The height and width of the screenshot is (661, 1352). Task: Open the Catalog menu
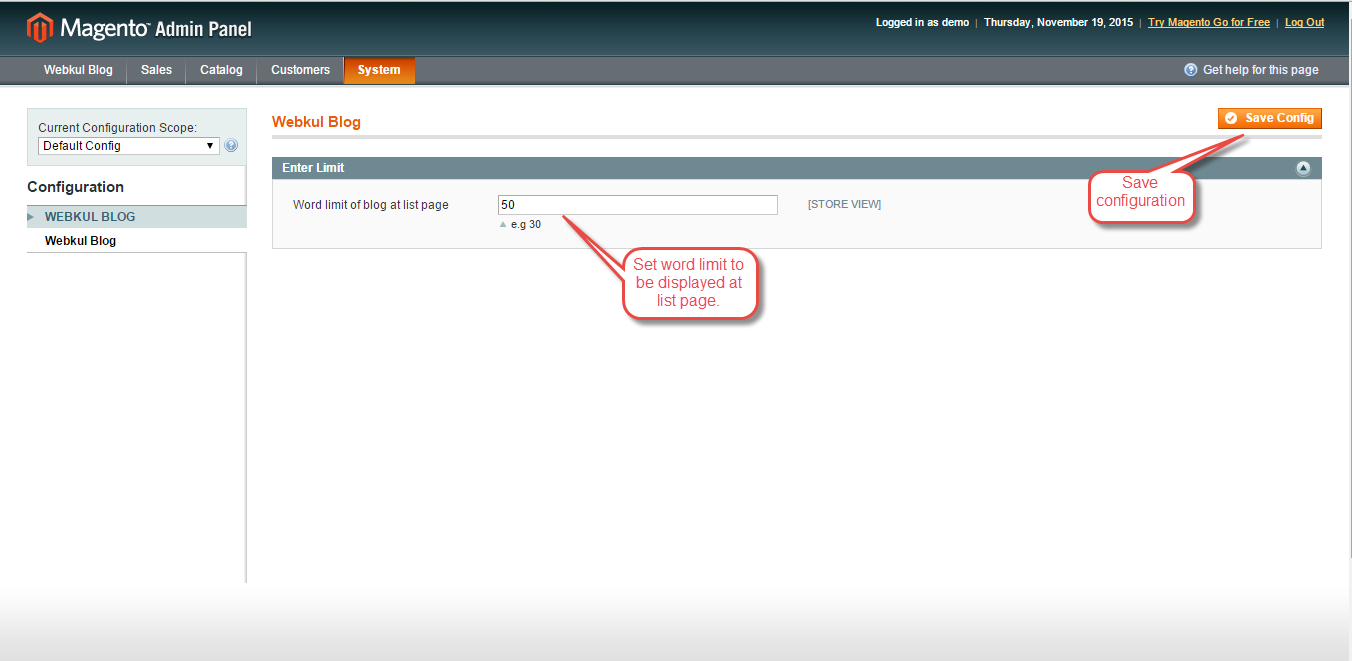pos(221,70)
